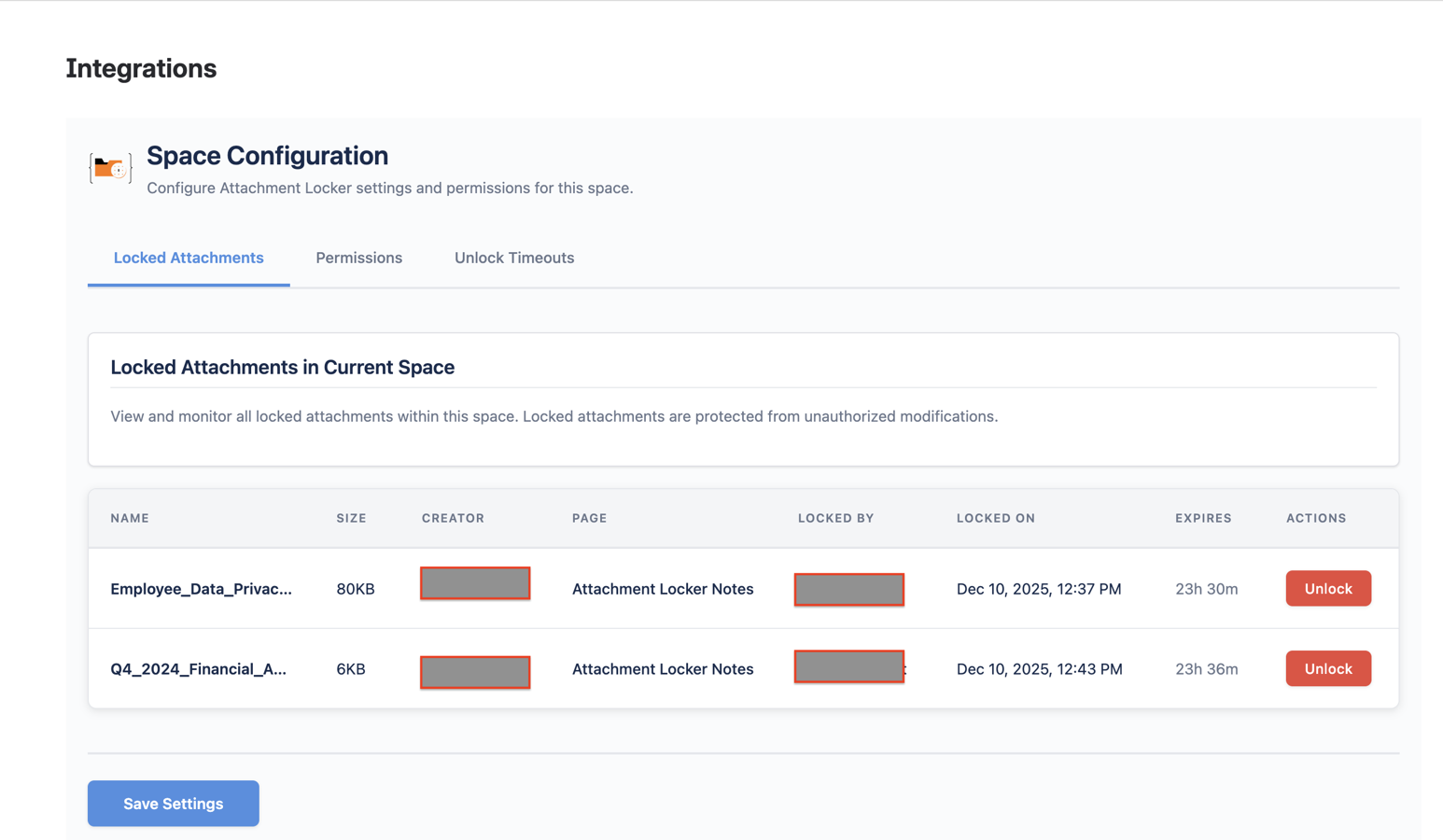Open Attachment Locker Notes page from second row
This screenshot has height=840, width=1443.
click(663, 668)
